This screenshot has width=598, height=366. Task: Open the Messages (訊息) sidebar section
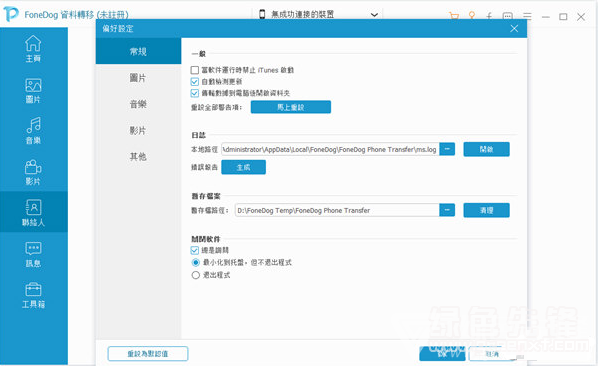[x=34, y=254]
